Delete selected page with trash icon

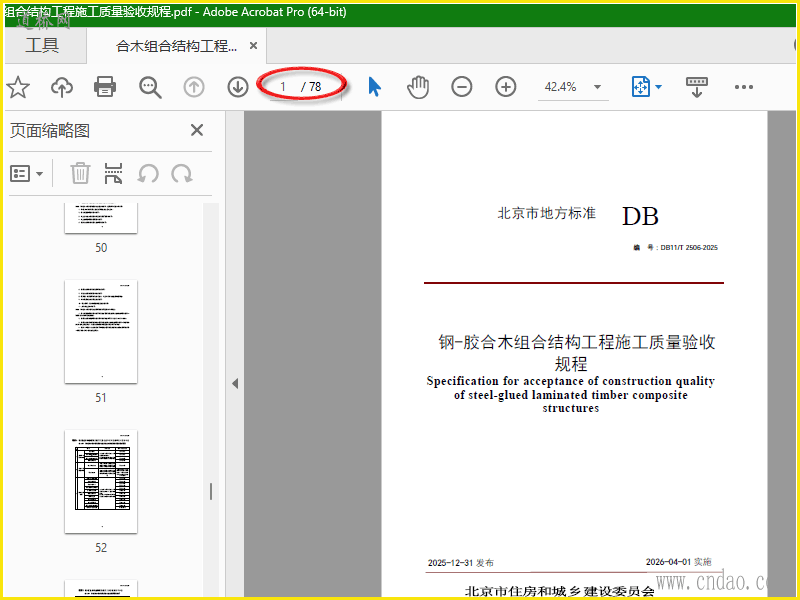(80, 173)
